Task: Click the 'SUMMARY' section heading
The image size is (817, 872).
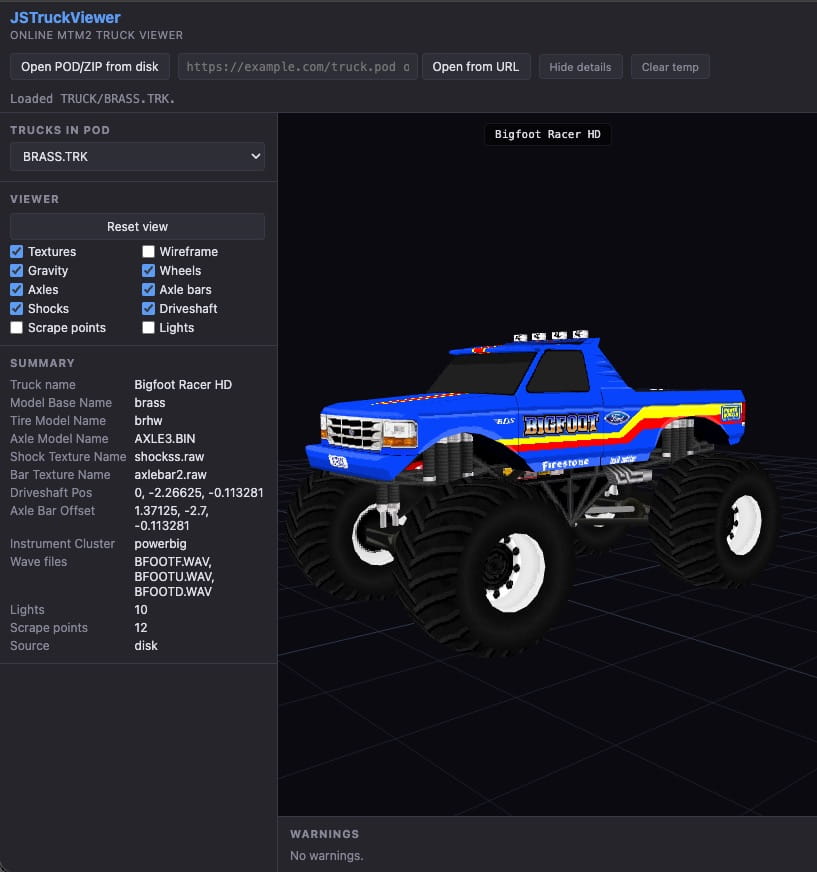Action: pyautogui.click(x=42, y=363)
